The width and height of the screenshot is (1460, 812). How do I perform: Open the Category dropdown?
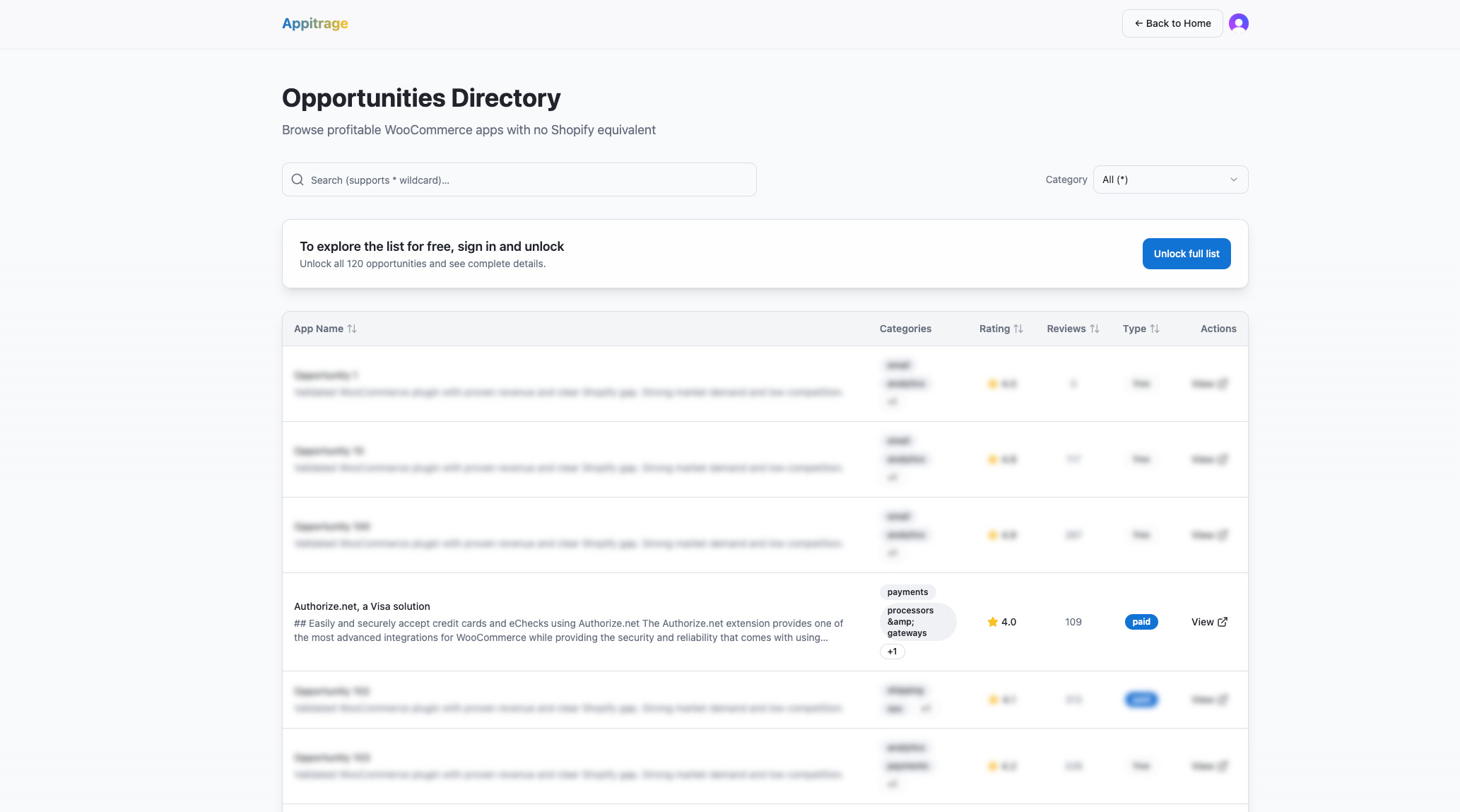pyautogui.click(x=1170, y=180)
